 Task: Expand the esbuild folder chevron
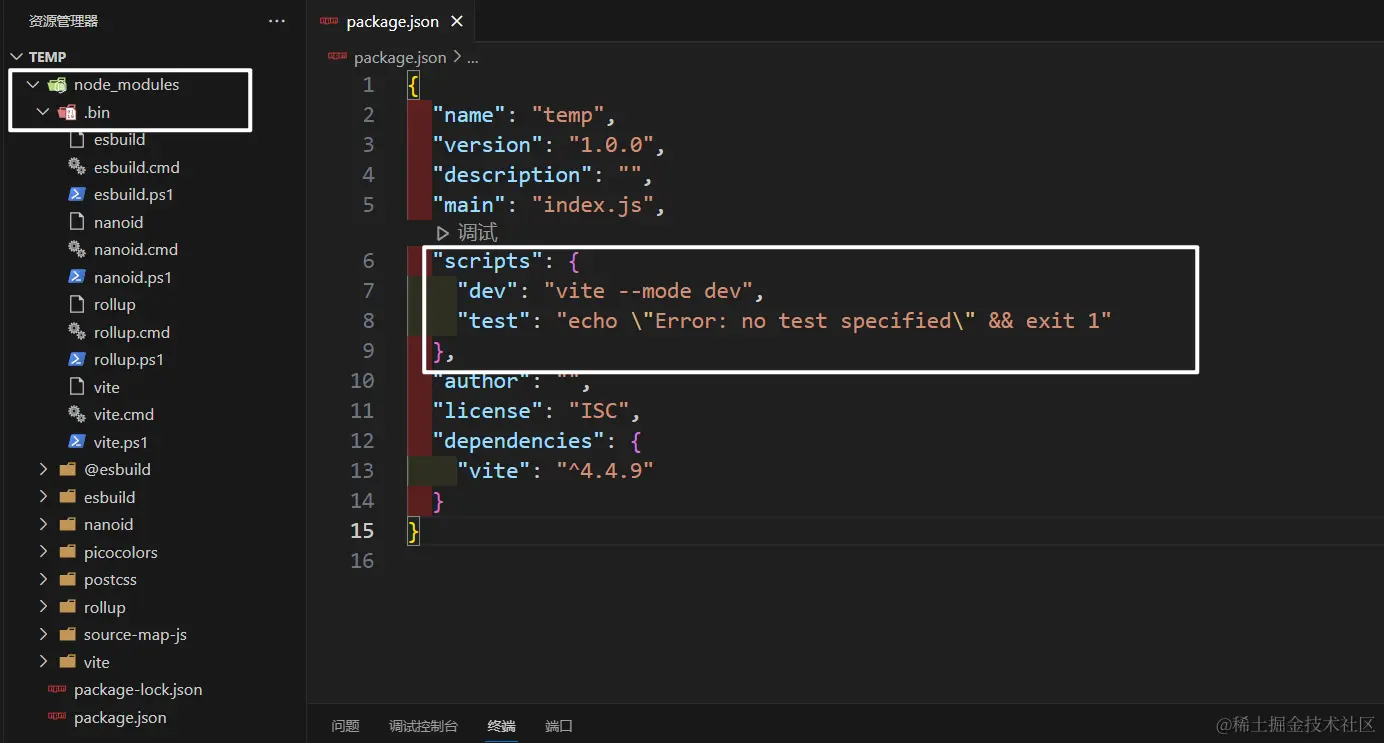(43, 497)
